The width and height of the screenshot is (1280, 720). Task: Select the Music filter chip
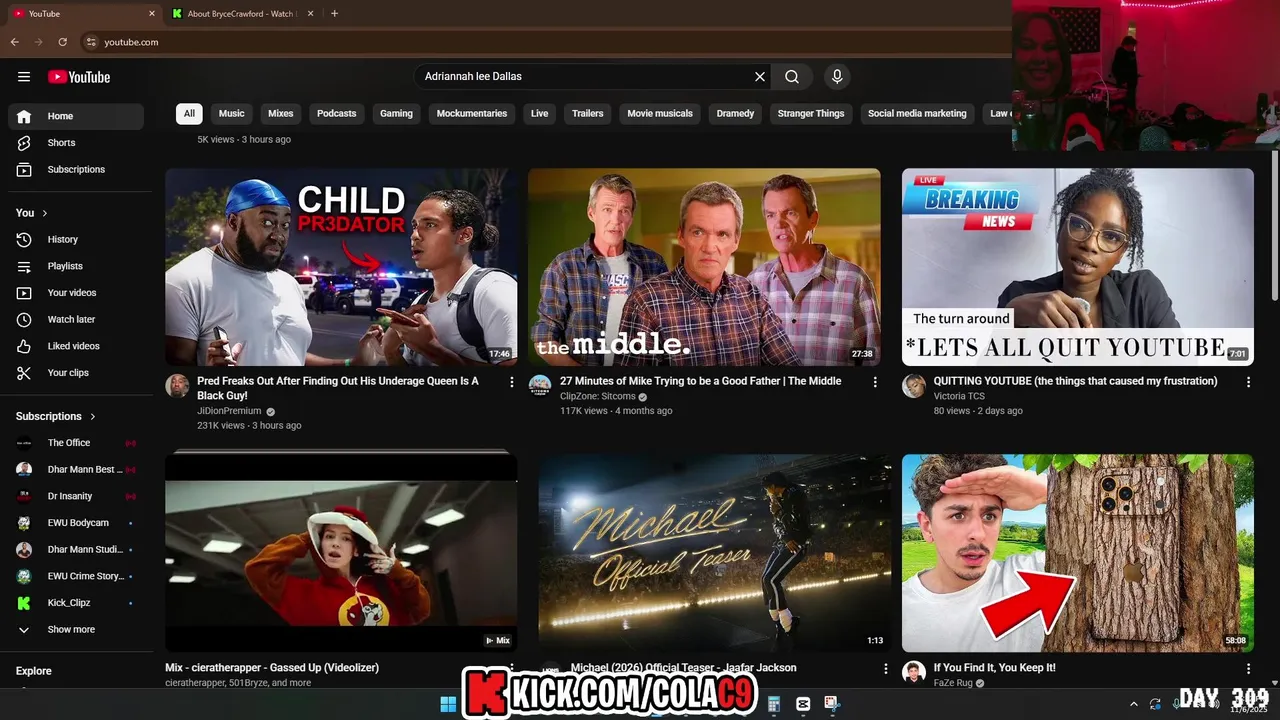[232, 114]
